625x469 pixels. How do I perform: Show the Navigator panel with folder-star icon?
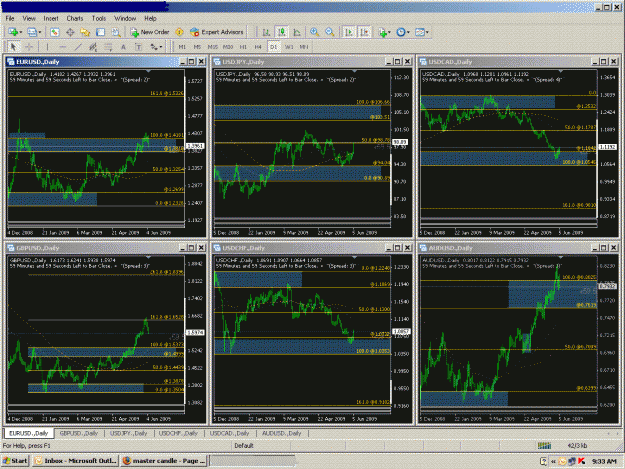(85, 32)
